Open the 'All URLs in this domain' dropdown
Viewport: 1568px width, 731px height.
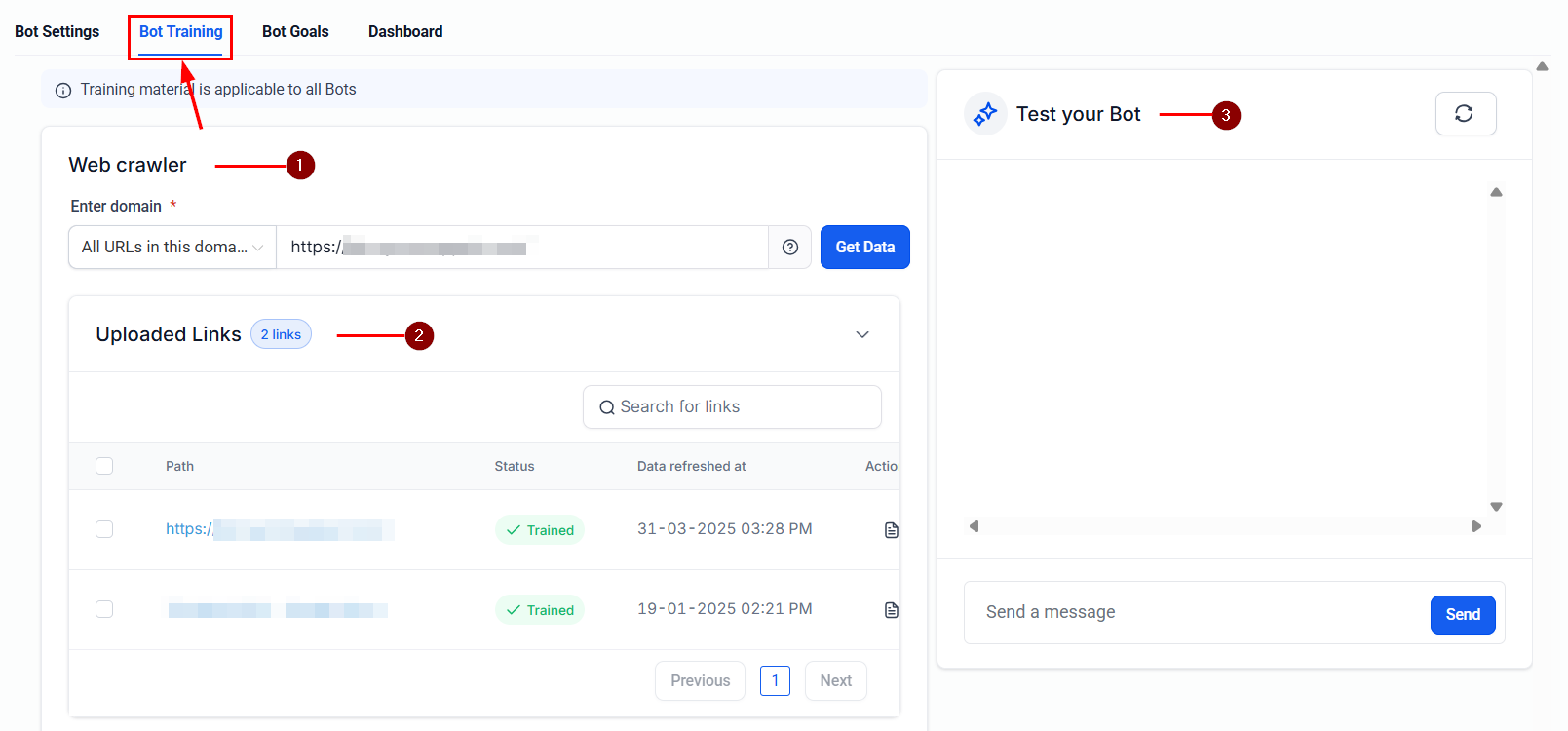click(172, 248)
